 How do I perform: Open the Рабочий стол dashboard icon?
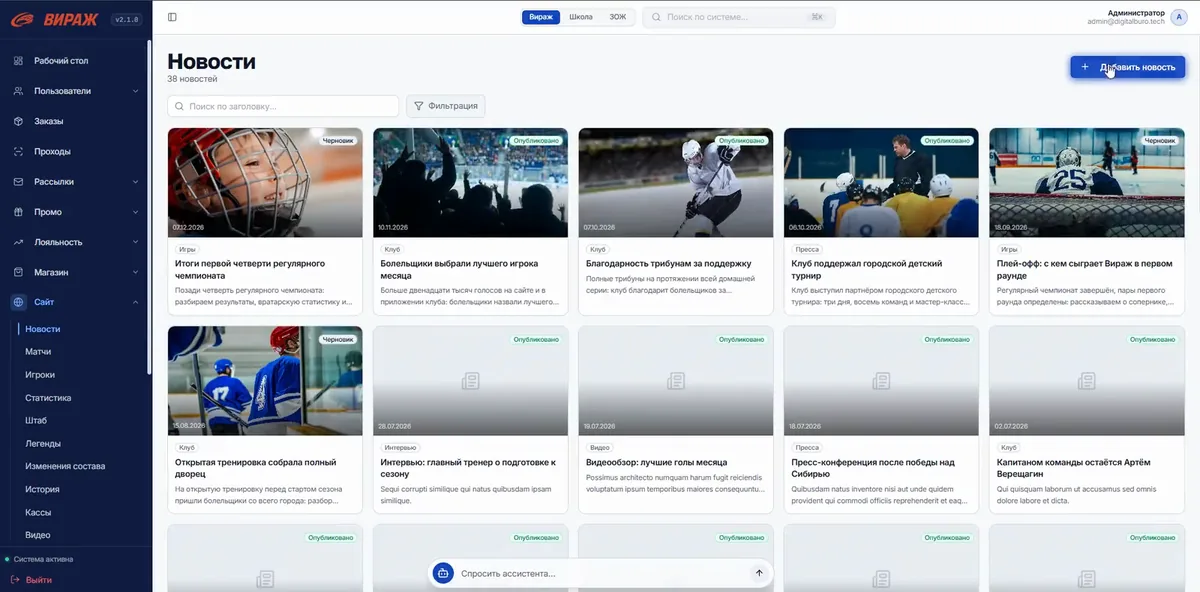(18, 61)
